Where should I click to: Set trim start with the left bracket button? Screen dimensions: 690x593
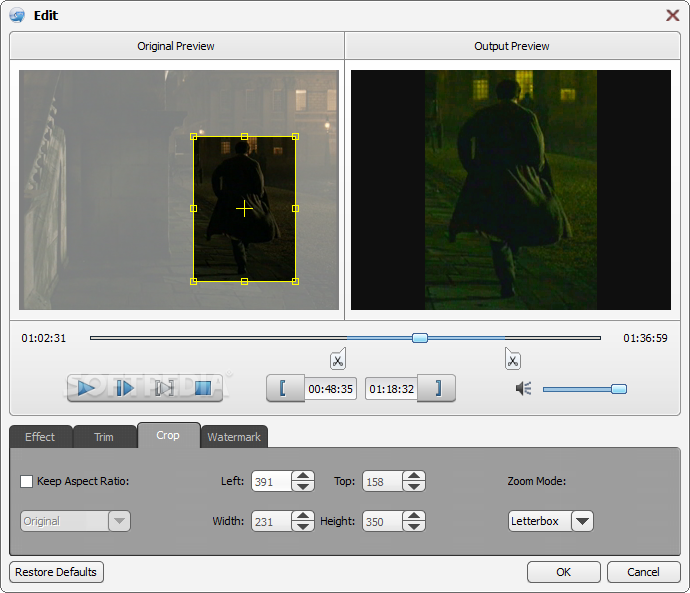click(285, 388)
